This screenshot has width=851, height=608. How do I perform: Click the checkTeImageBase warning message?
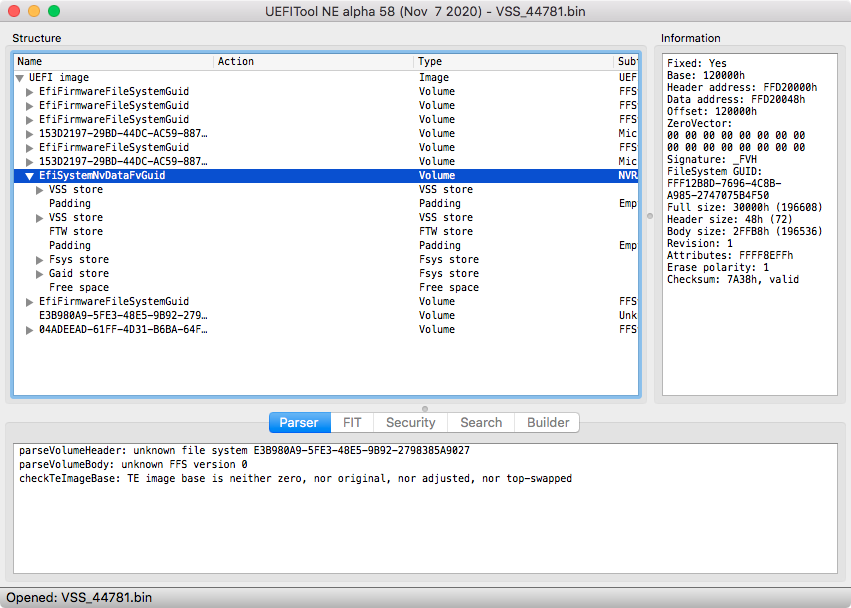pyautogui.click(x=295, y=479)
